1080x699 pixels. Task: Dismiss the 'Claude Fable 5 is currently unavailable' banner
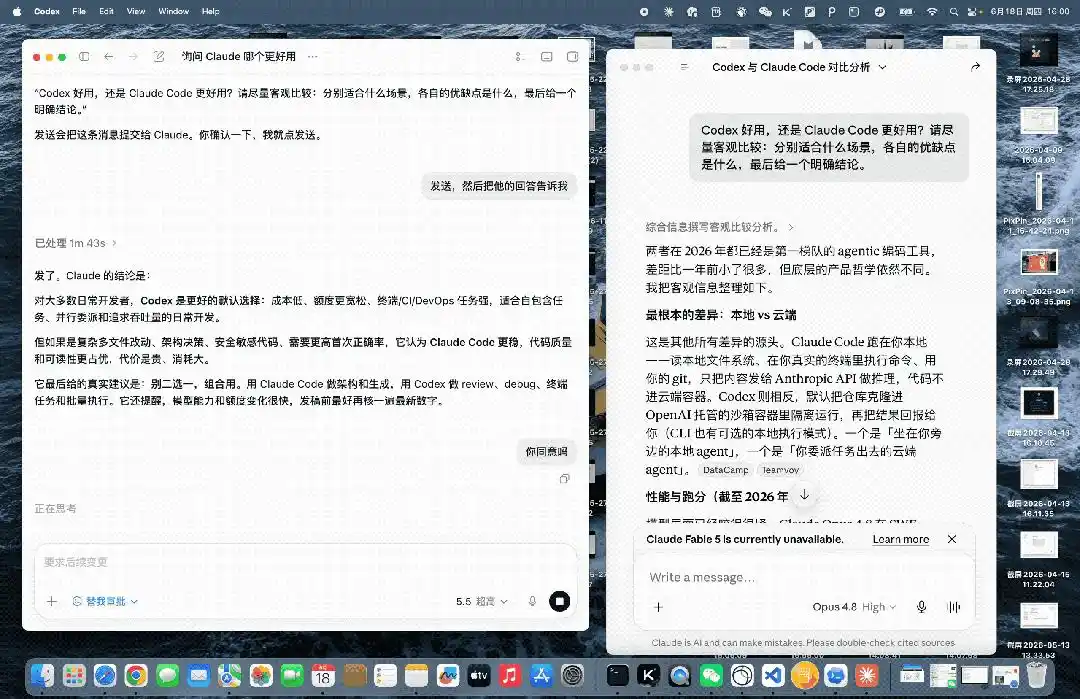pyautogui.click(x=952, y=539)
